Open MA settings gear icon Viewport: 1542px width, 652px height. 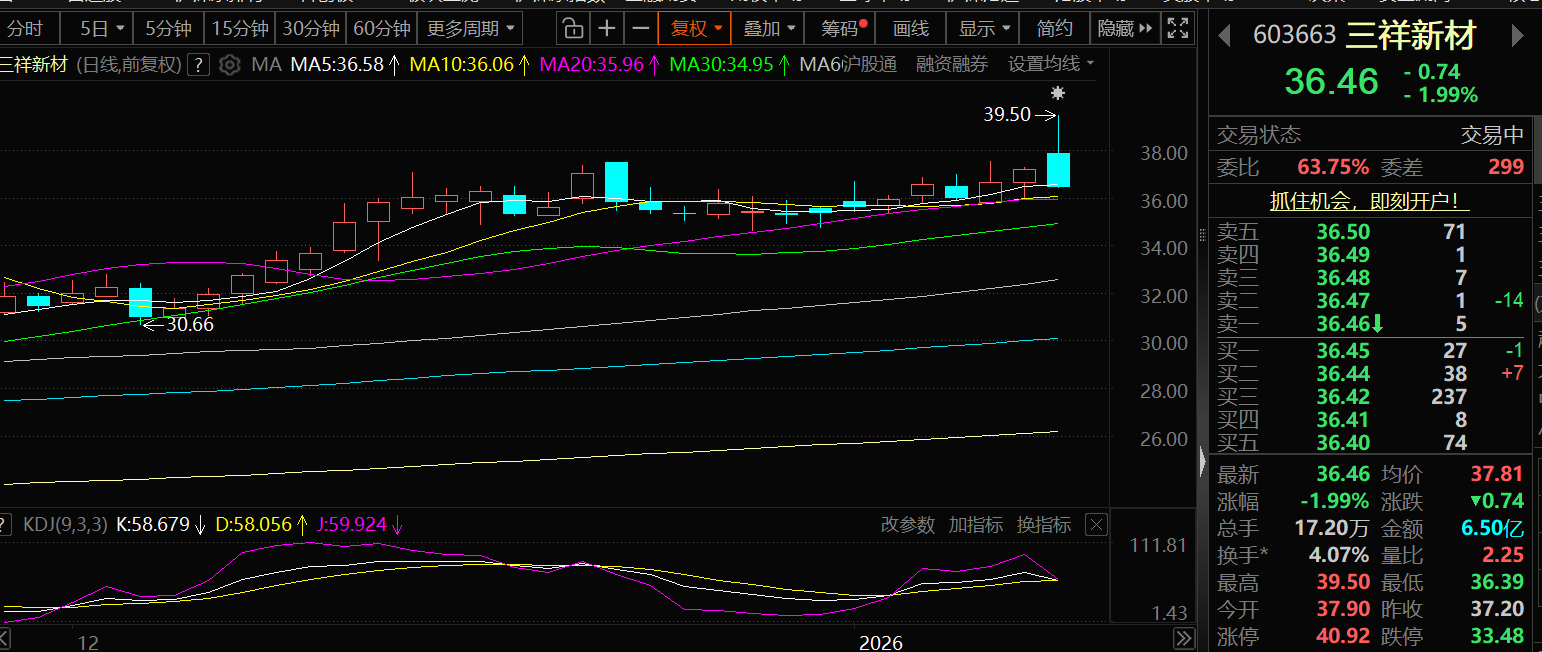(x=230, y=66)
